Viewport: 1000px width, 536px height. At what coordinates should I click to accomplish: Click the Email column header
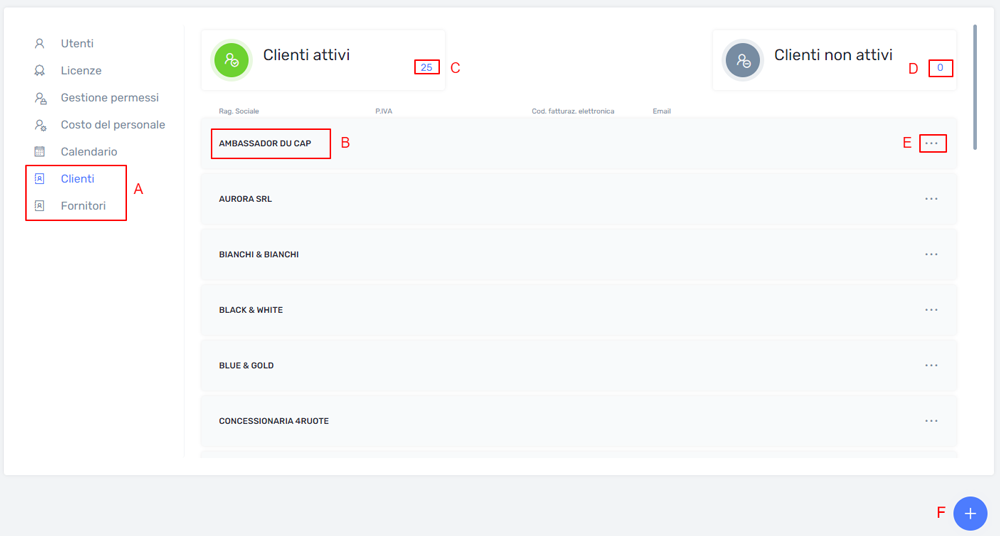(661, 111)
